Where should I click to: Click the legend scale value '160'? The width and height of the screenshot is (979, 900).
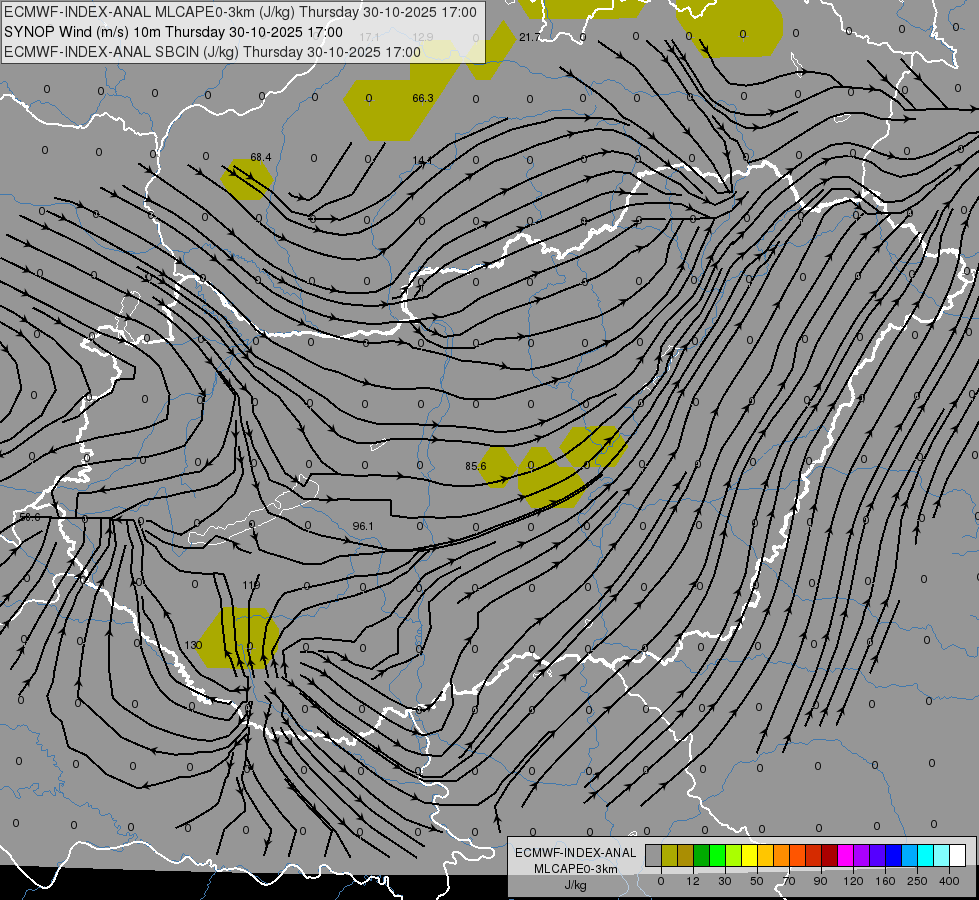coord(885,881)
